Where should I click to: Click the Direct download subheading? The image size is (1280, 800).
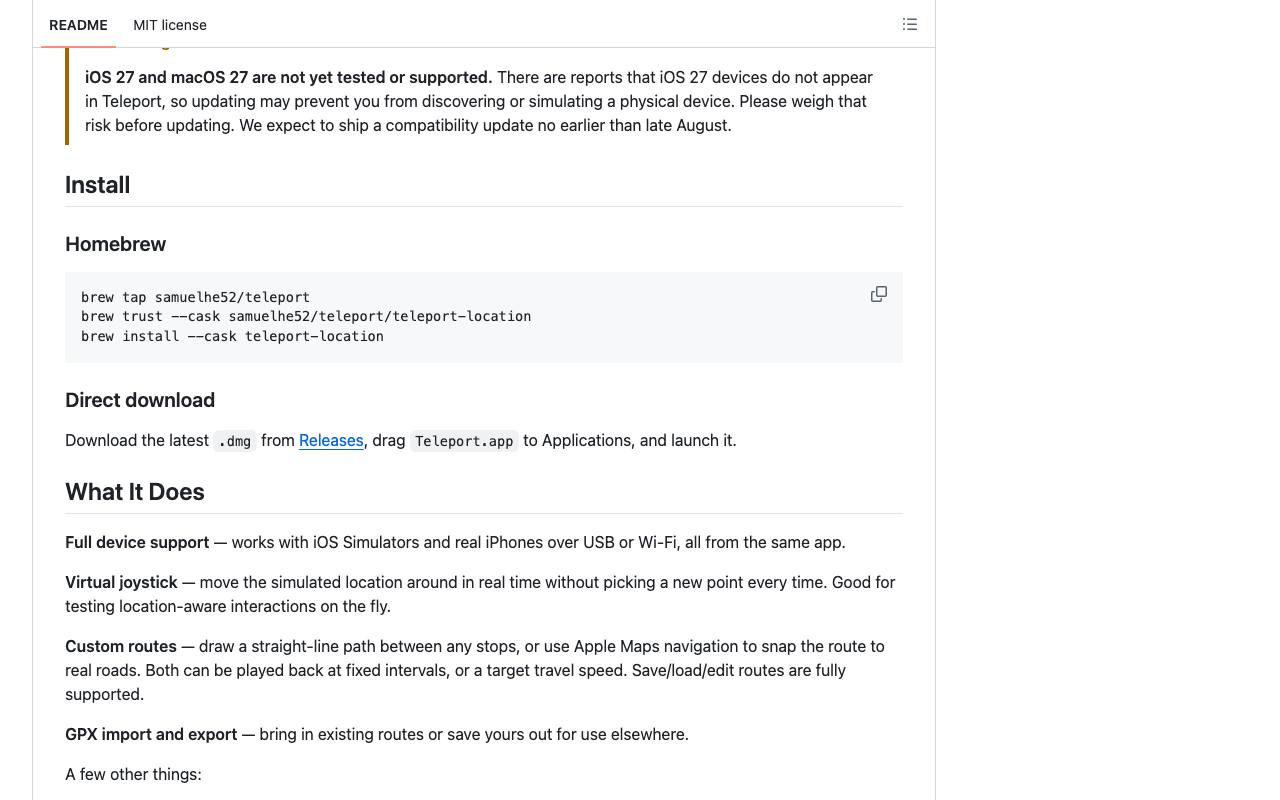140,400
